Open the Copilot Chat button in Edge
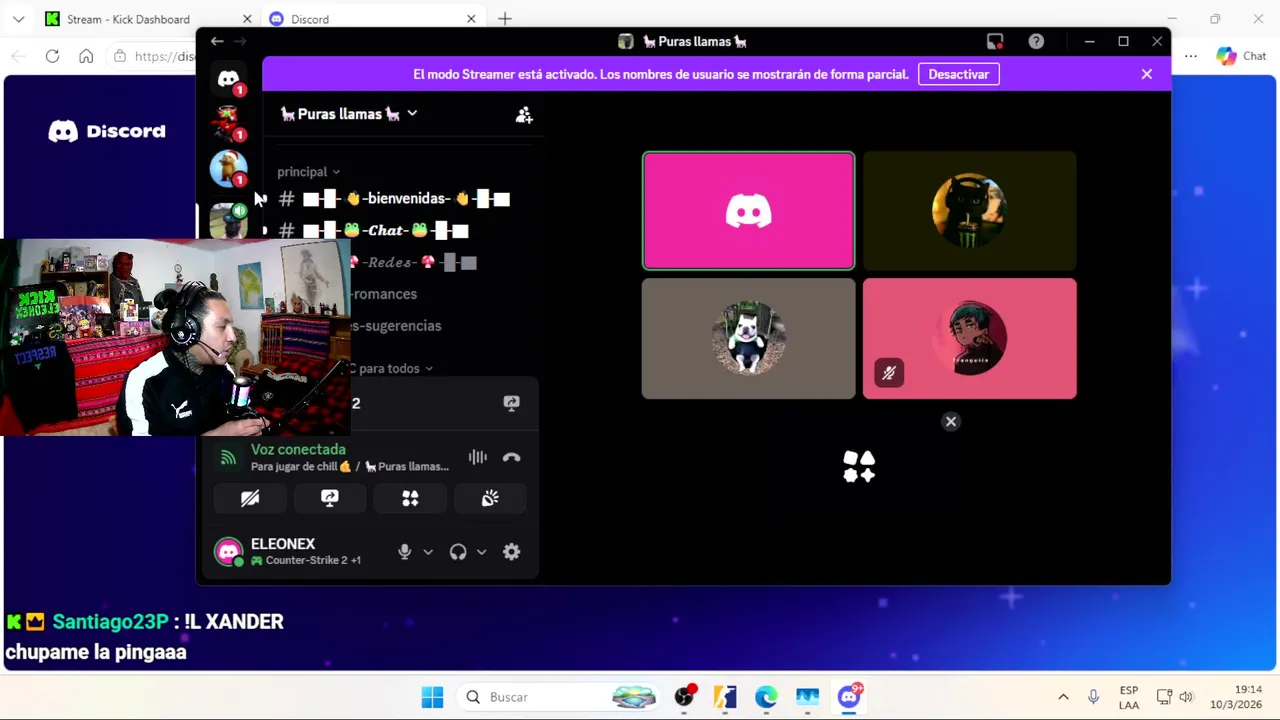Screen dimensions: 1280x720 (x=1242, y=56)
